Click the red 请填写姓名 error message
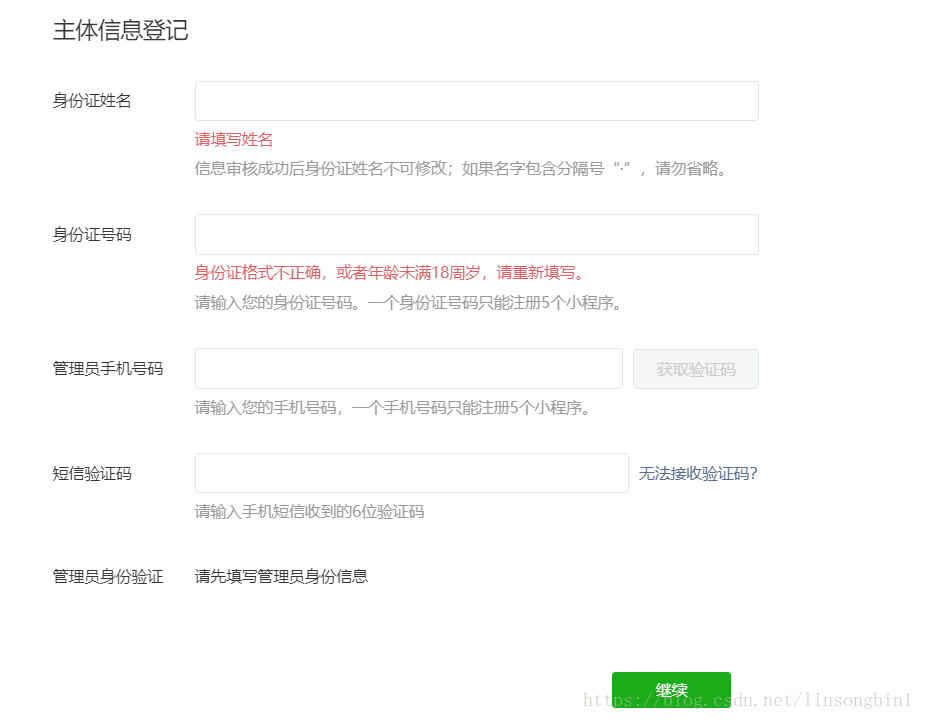Screen dimensions: 925x720 [234, 139]
